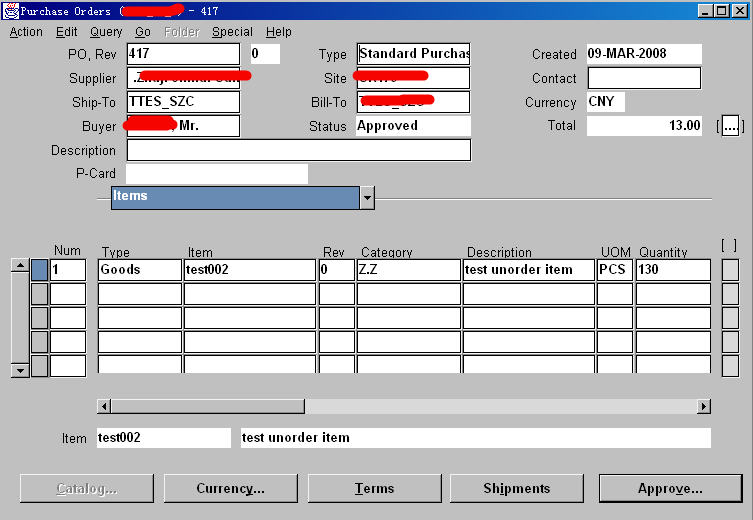Click the Rev field showing 0 in header

[x=265, y=54]
